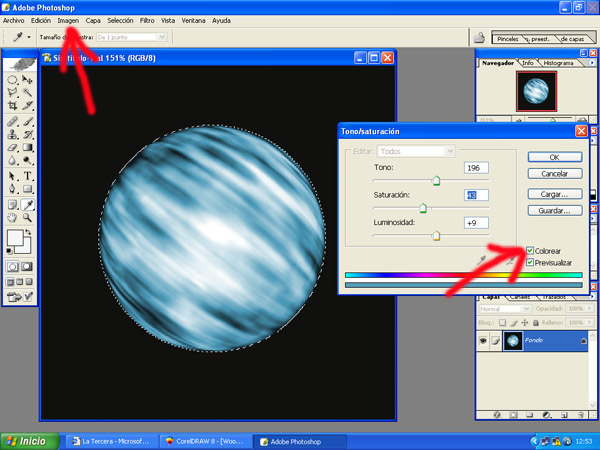
Task: Reset to default colors icon
Action: pyautogui.click(x=9, y=251)
